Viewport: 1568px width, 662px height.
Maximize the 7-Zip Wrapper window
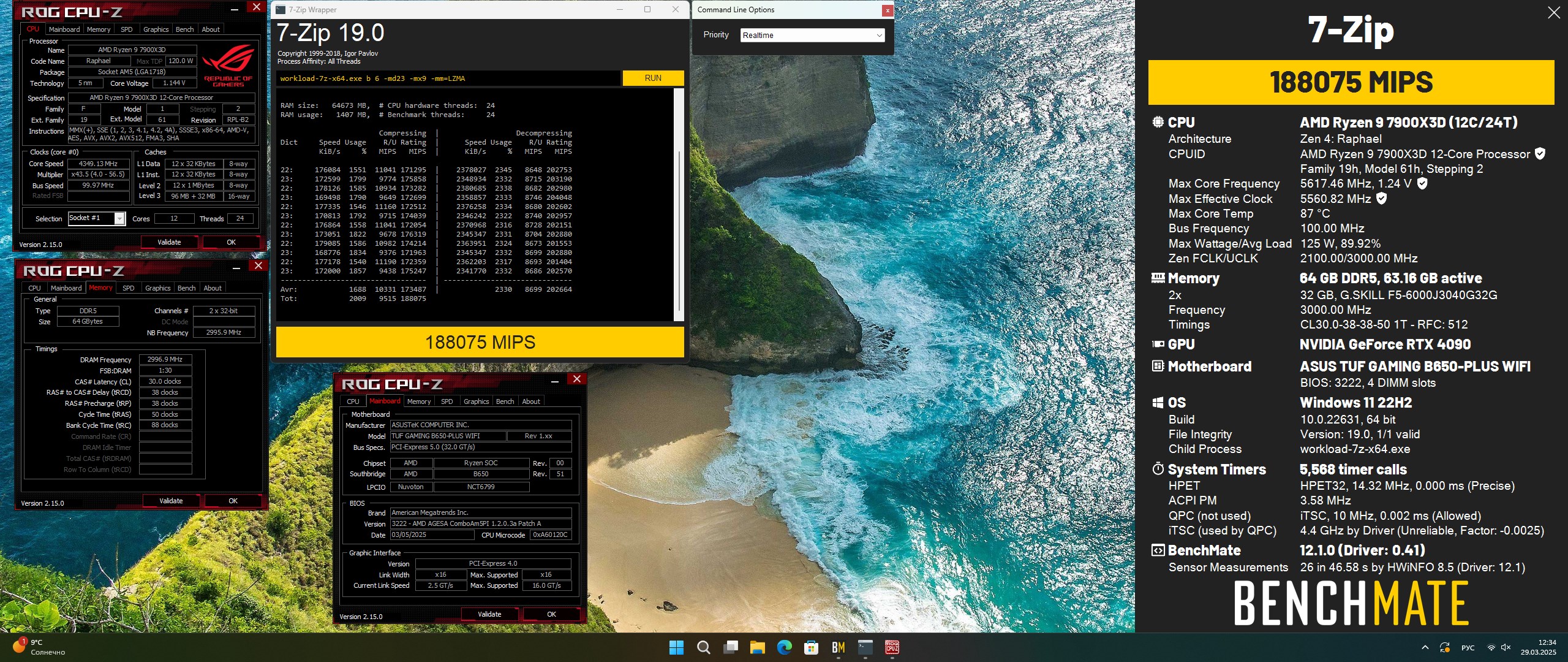pyautogui.click(x=647, y=9)
